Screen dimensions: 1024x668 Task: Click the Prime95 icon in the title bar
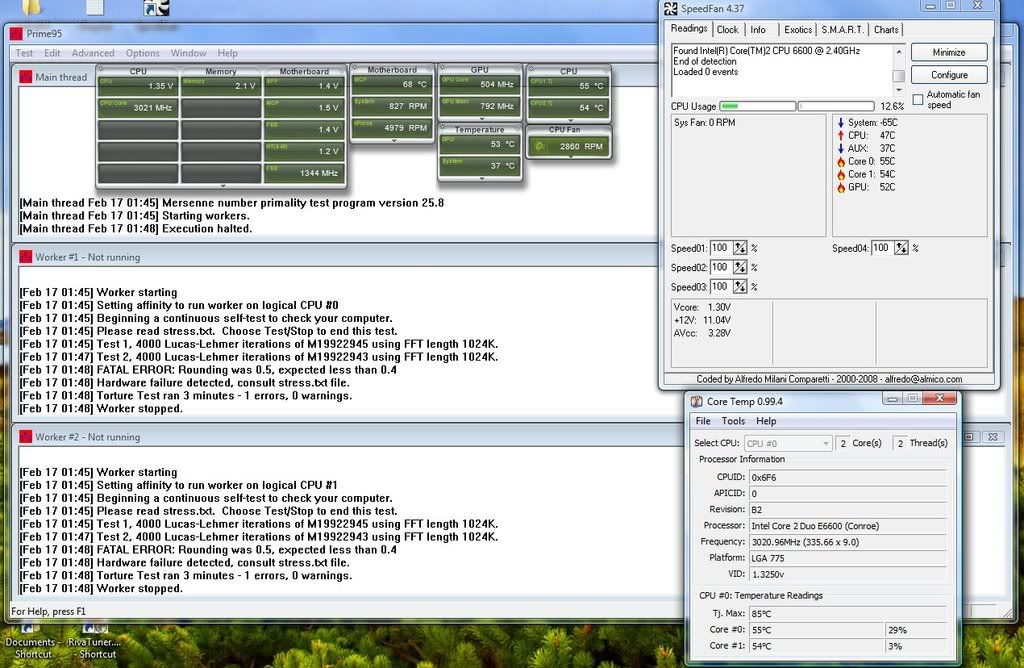coord(17,33)
